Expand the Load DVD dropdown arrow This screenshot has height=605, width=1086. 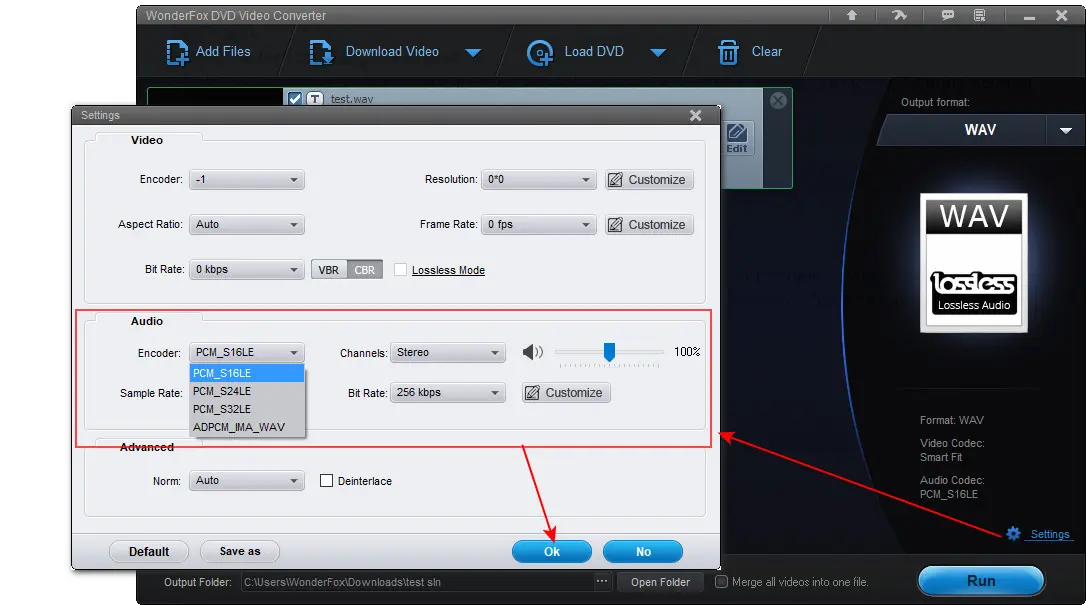(659, 53)
